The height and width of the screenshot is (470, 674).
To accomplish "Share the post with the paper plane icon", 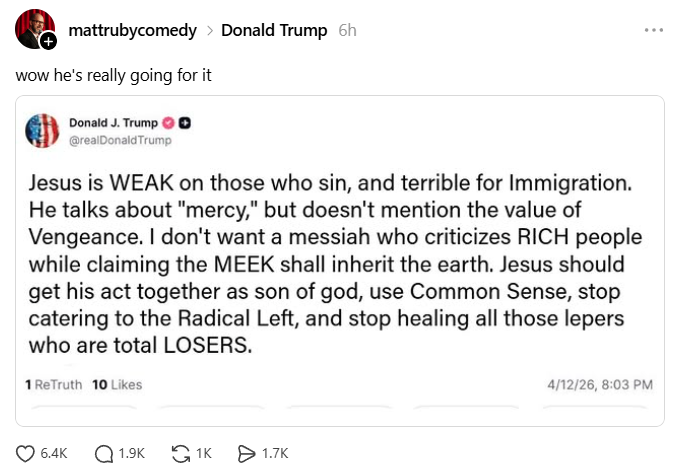I will (247, 453).
